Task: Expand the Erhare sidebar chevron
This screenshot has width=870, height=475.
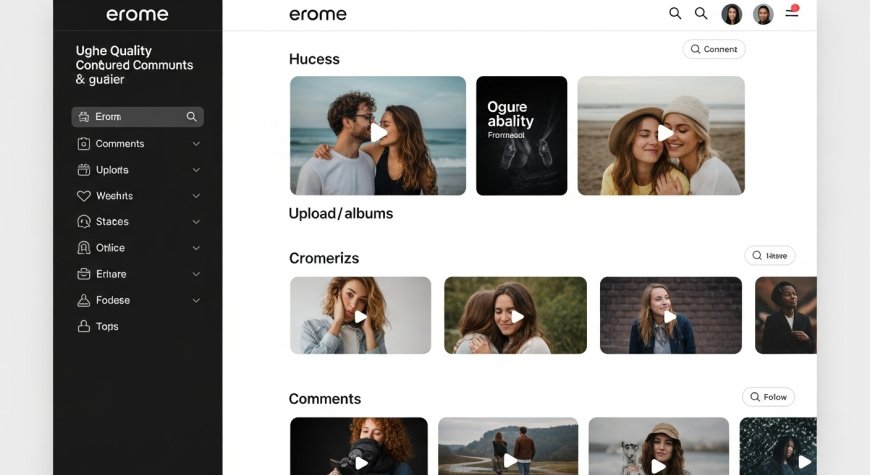Action: [x=196, y=274]
